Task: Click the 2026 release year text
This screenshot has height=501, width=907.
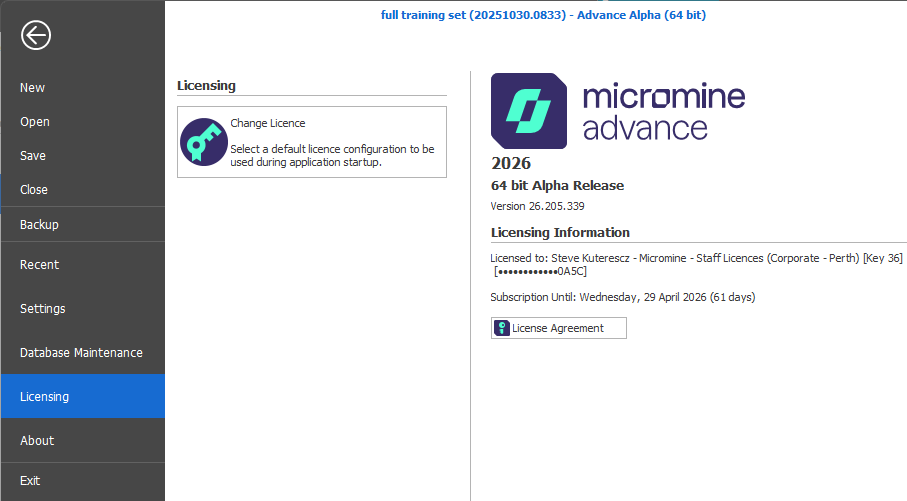Action: pos(511,163)
